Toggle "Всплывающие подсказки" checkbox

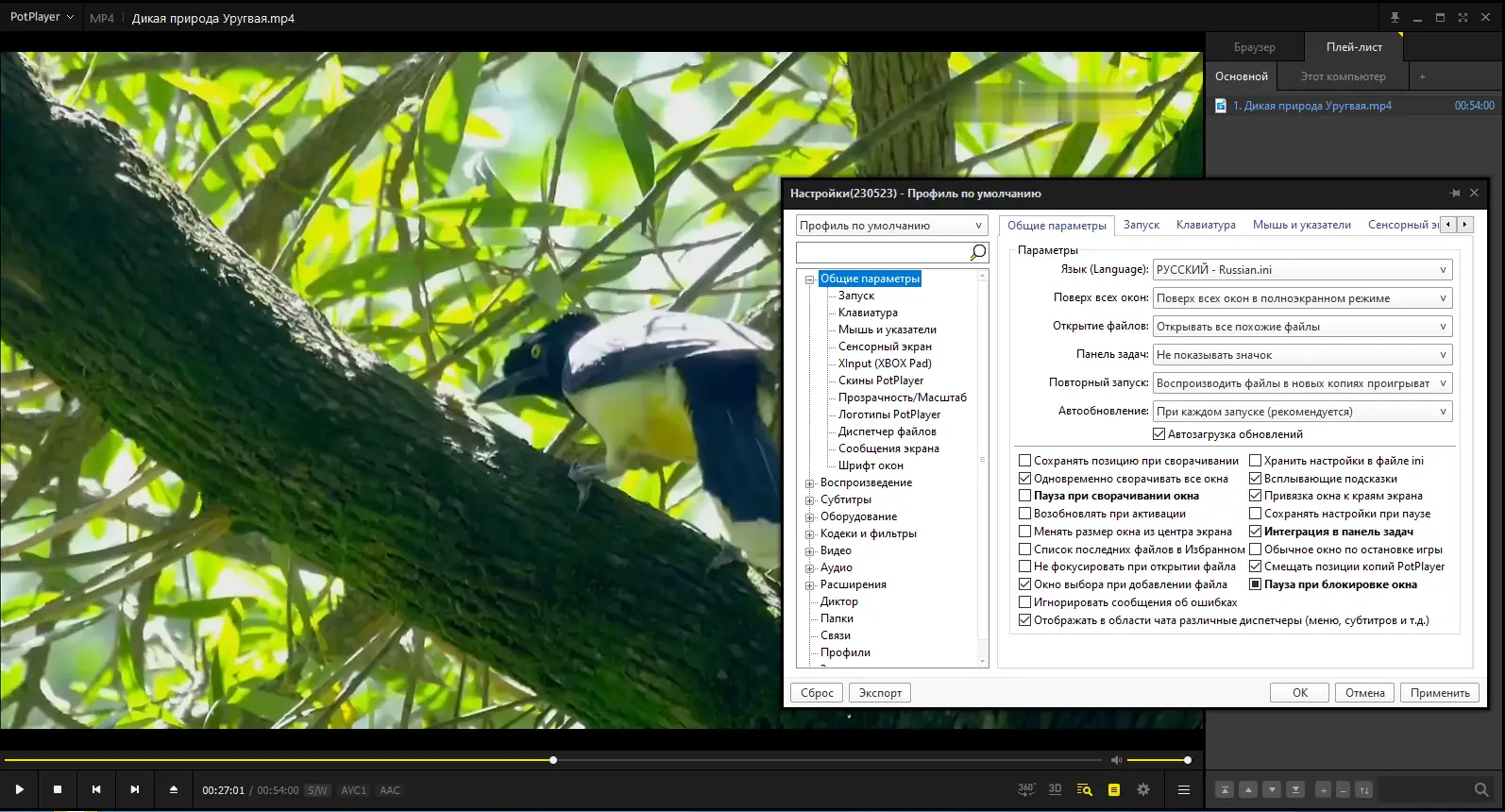1256,479
